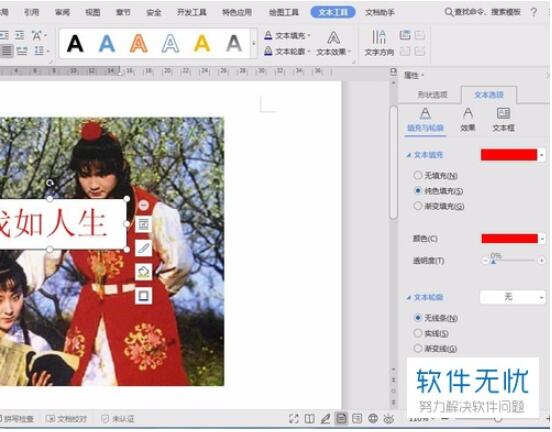
Task: Switch to writing mode view icon
Action: [x=325, y=418]
